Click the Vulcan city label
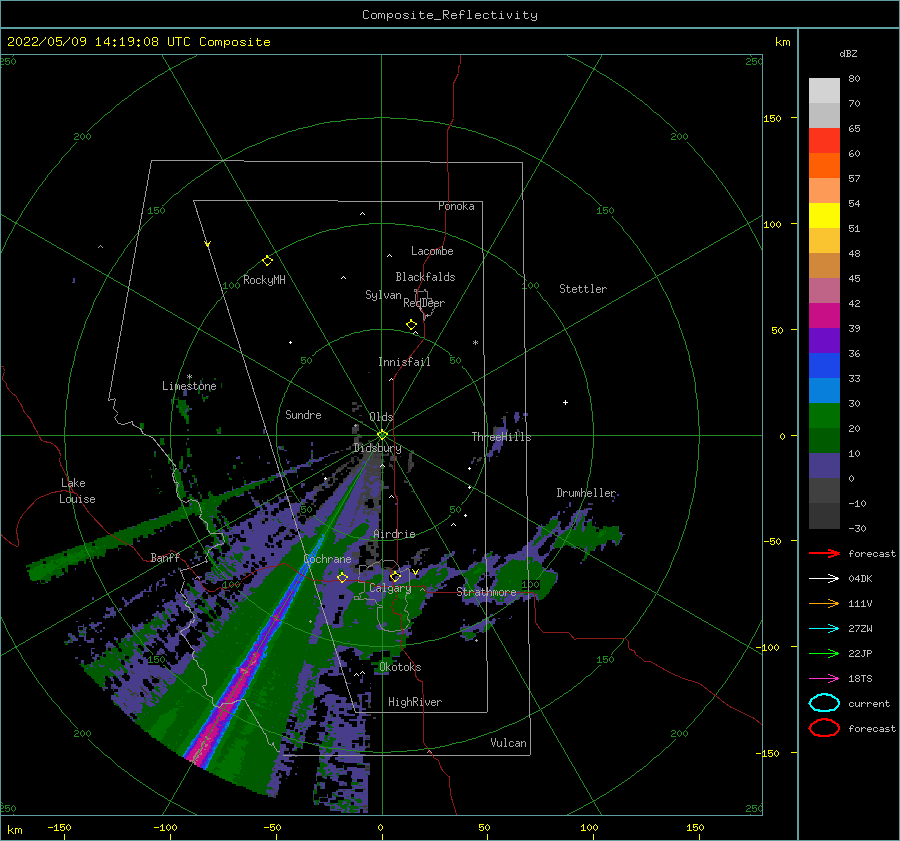900x841 pixels. [x=508, y=743]
